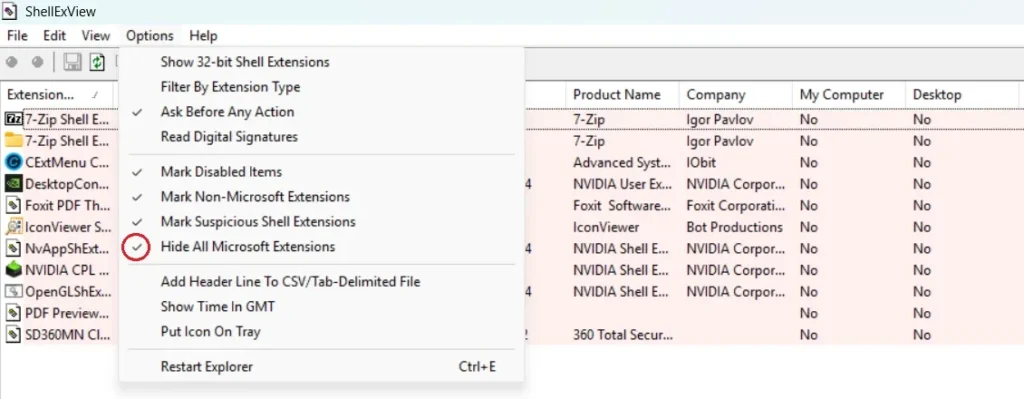
Task: Click the Foxit Software... product cell
Action: tap(622, 205)
